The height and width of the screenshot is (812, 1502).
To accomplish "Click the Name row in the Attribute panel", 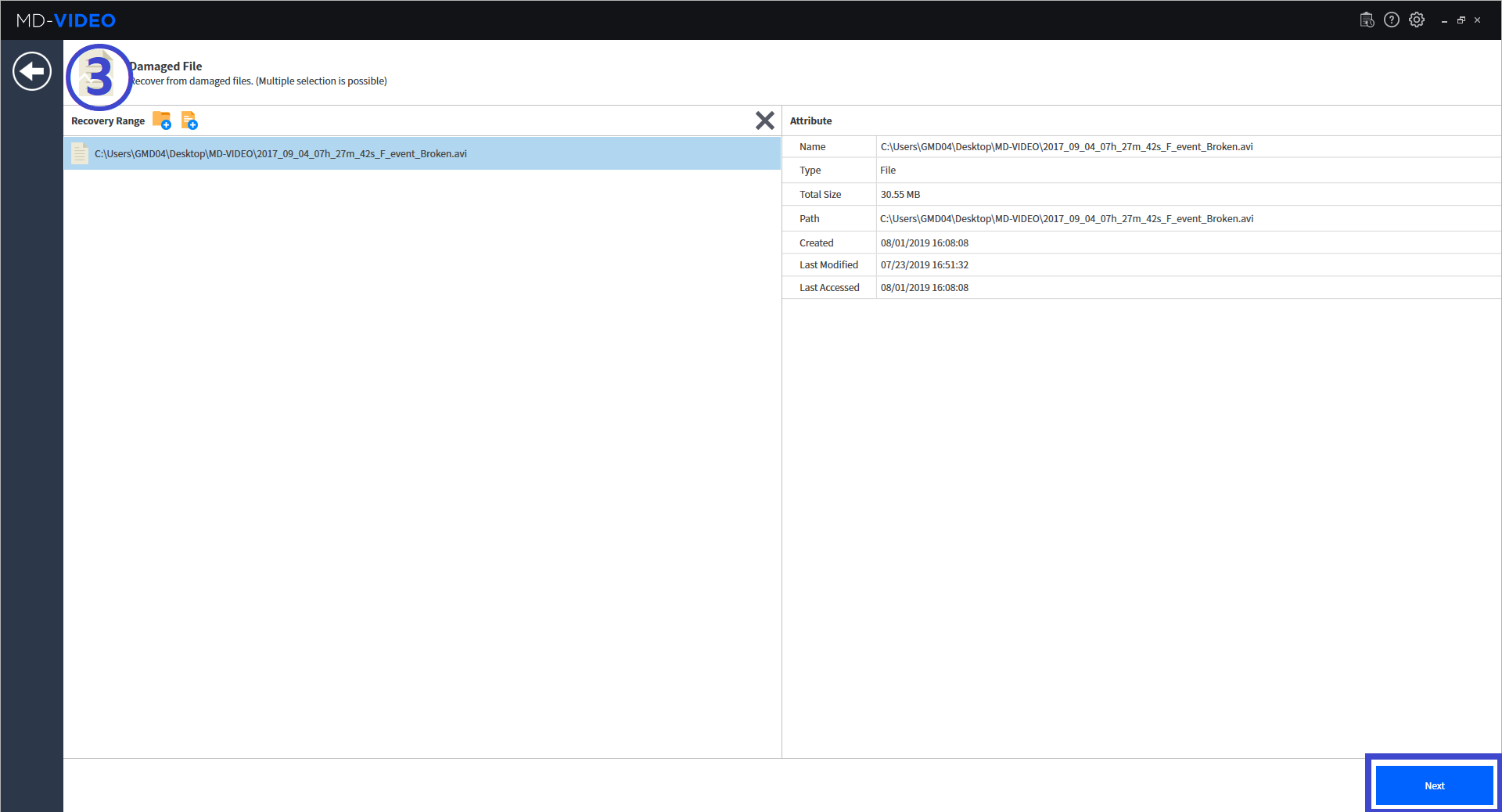I will [x=812, y=146].
